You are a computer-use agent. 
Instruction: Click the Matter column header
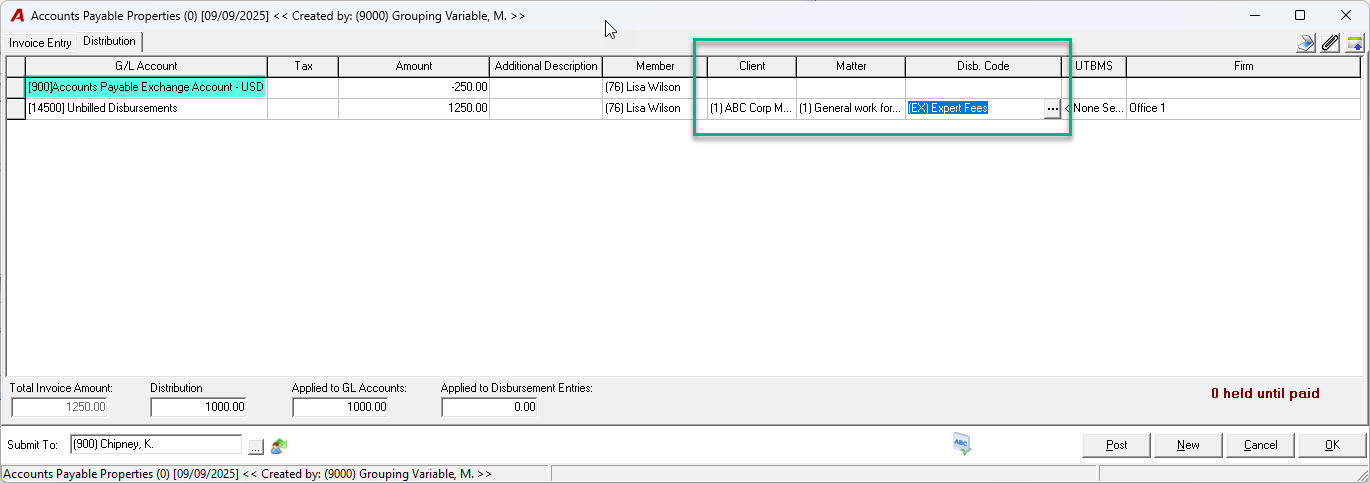[851, 66]
